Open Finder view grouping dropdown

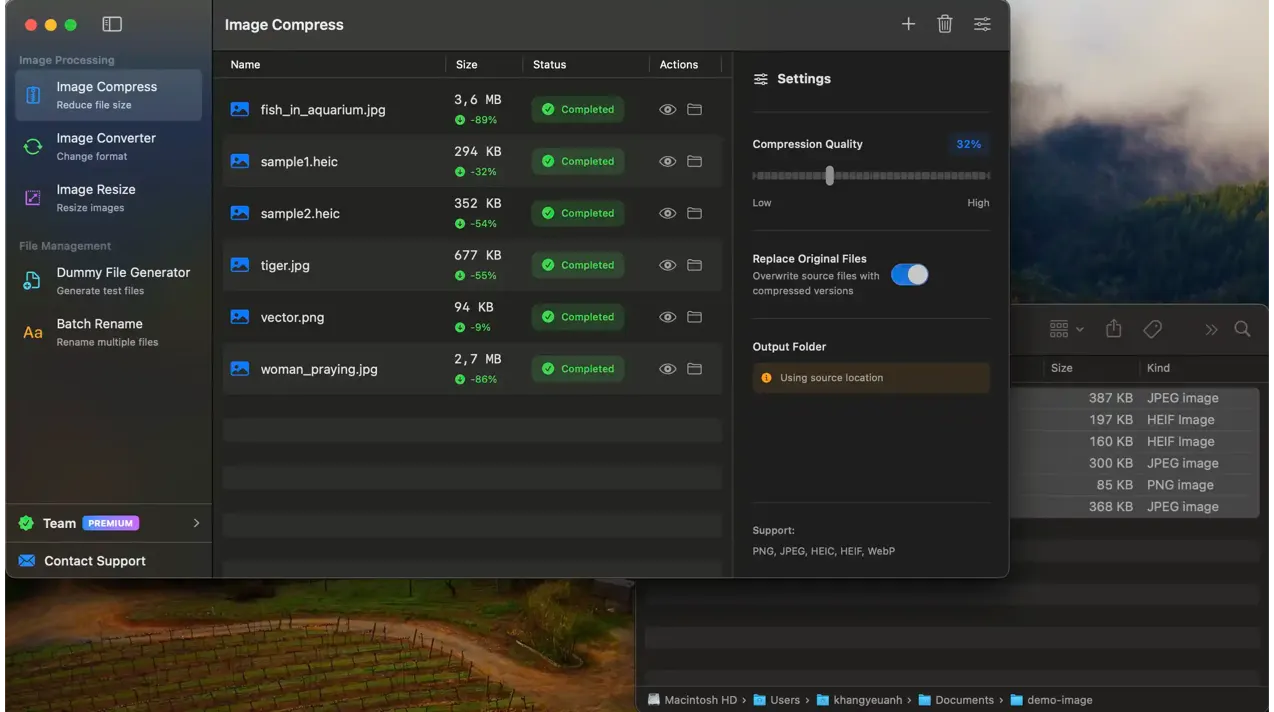coord(1066,329)
